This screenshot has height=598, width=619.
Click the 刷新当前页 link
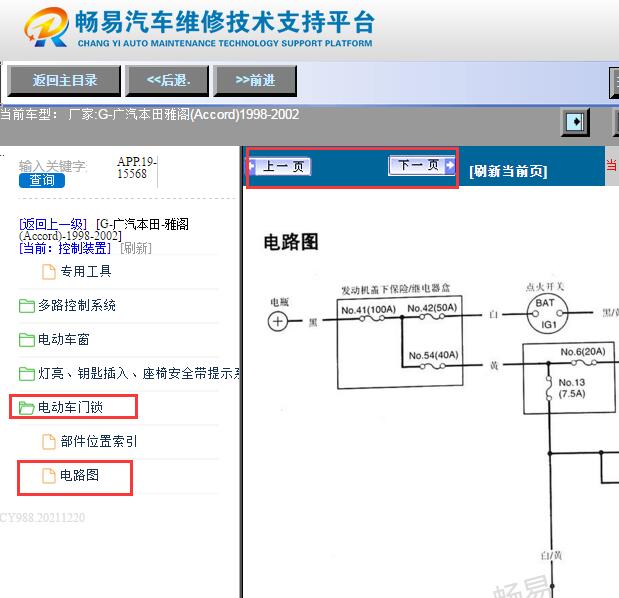tap(508, 171)
